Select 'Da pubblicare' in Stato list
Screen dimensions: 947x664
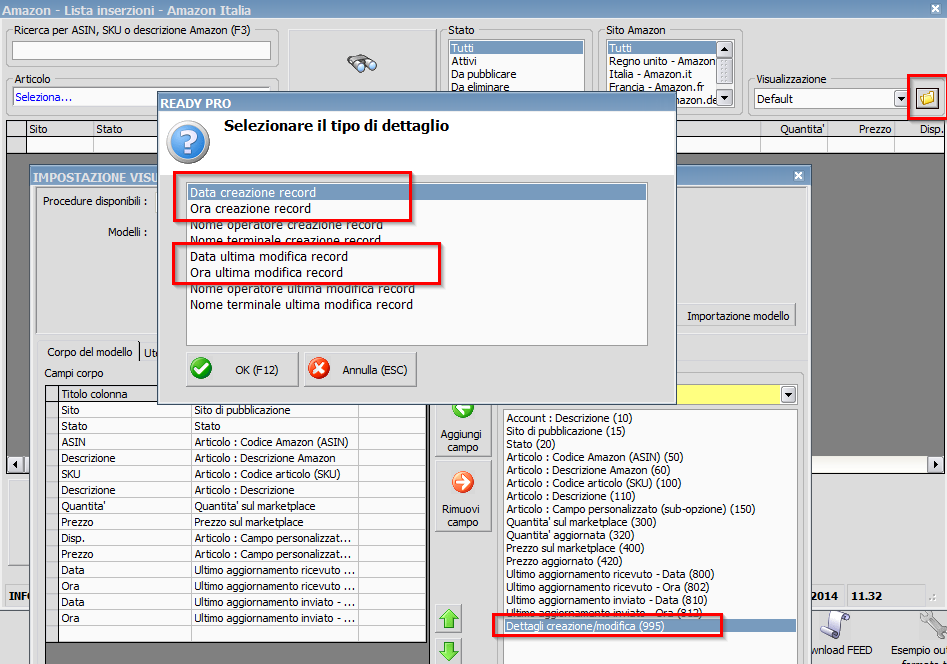tap(516, 74)
